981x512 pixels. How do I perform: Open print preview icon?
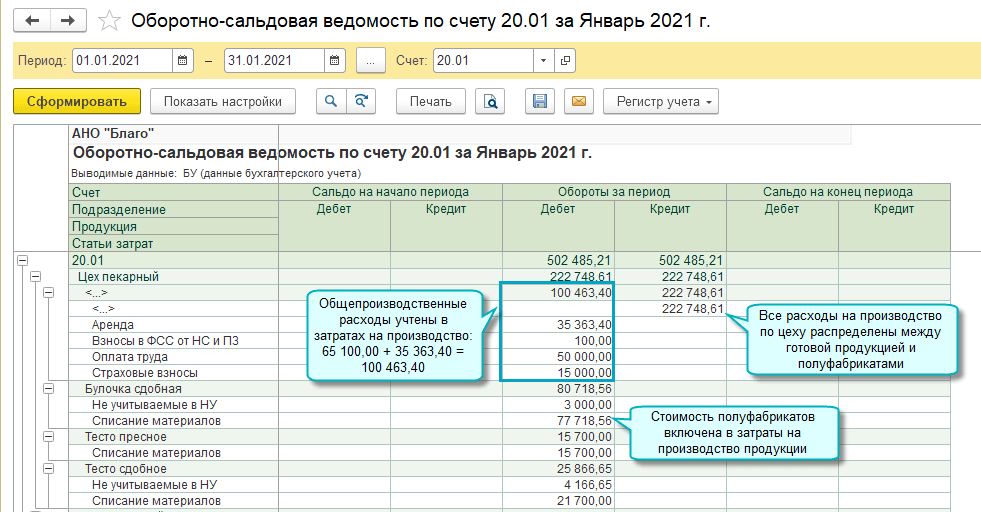click(490, 101)
